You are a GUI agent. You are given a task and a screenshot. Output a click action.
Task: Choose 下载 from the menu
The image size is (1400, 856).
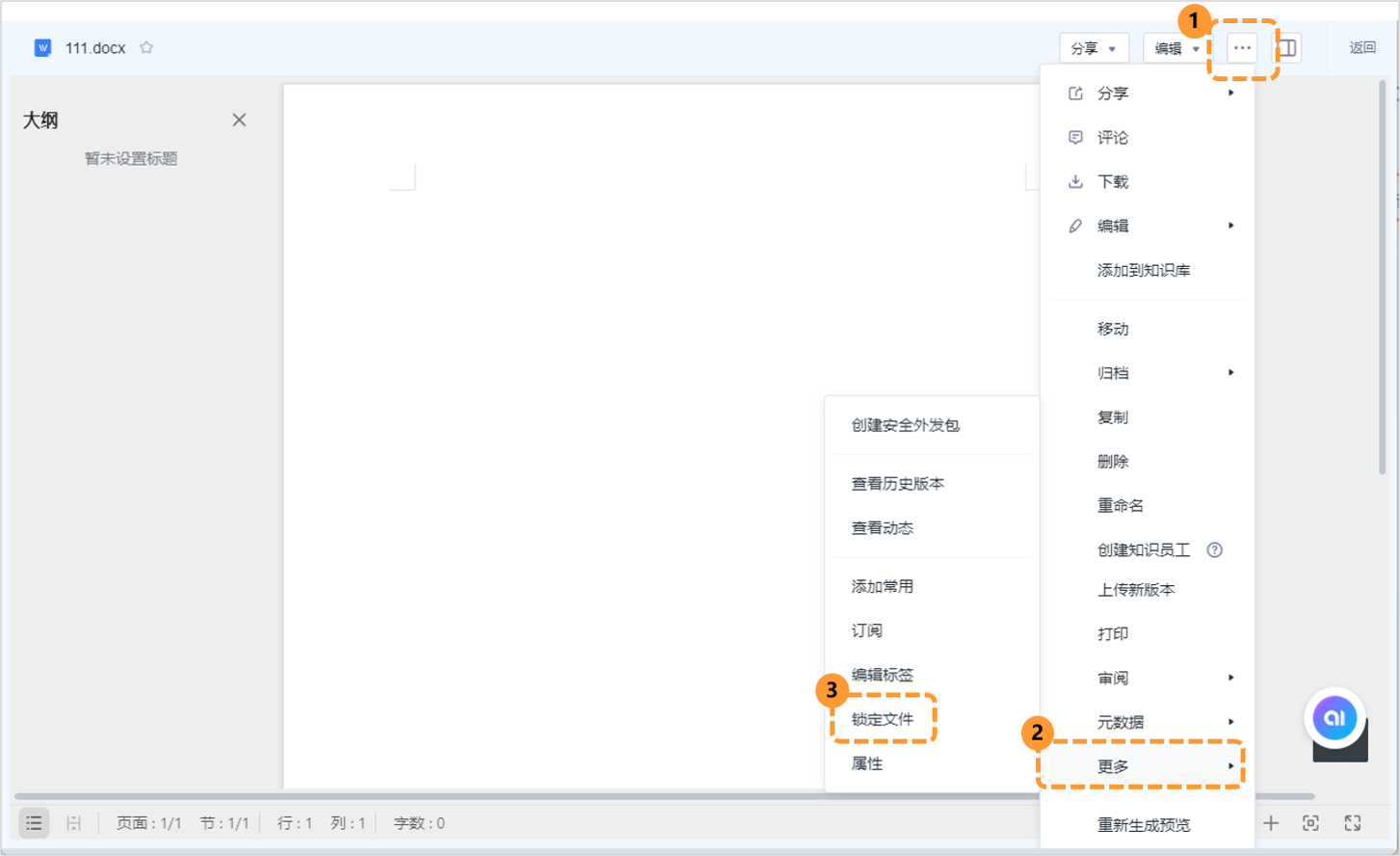click(1113, 181)
